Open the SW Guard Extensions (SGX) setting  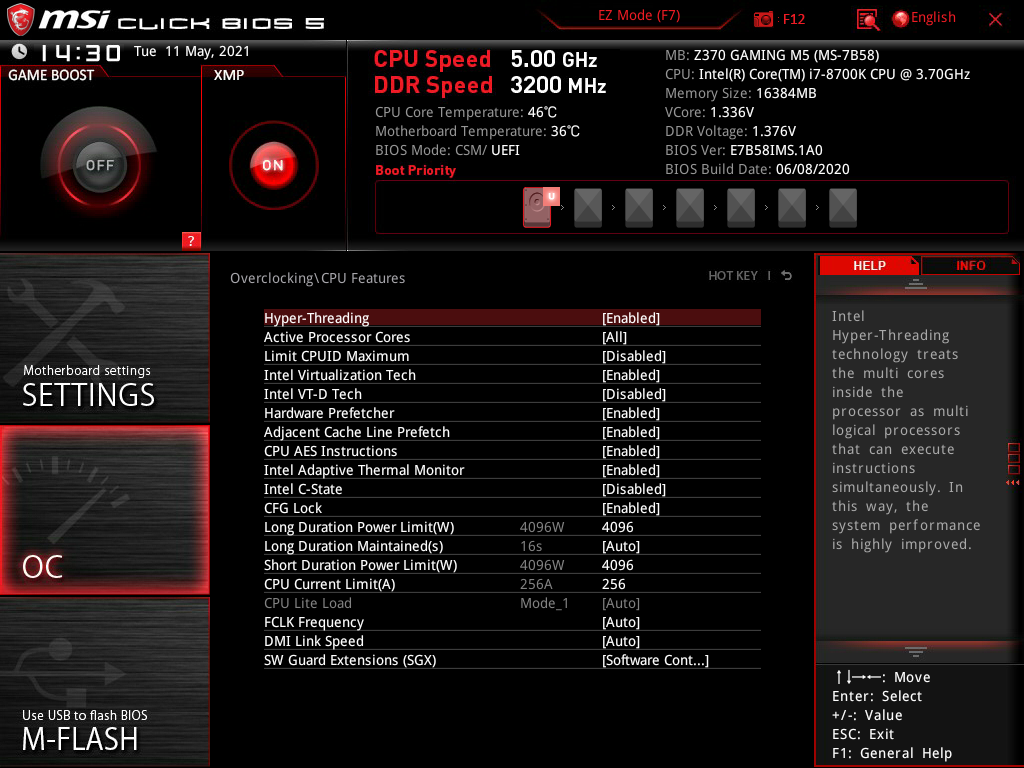[512, 660]
